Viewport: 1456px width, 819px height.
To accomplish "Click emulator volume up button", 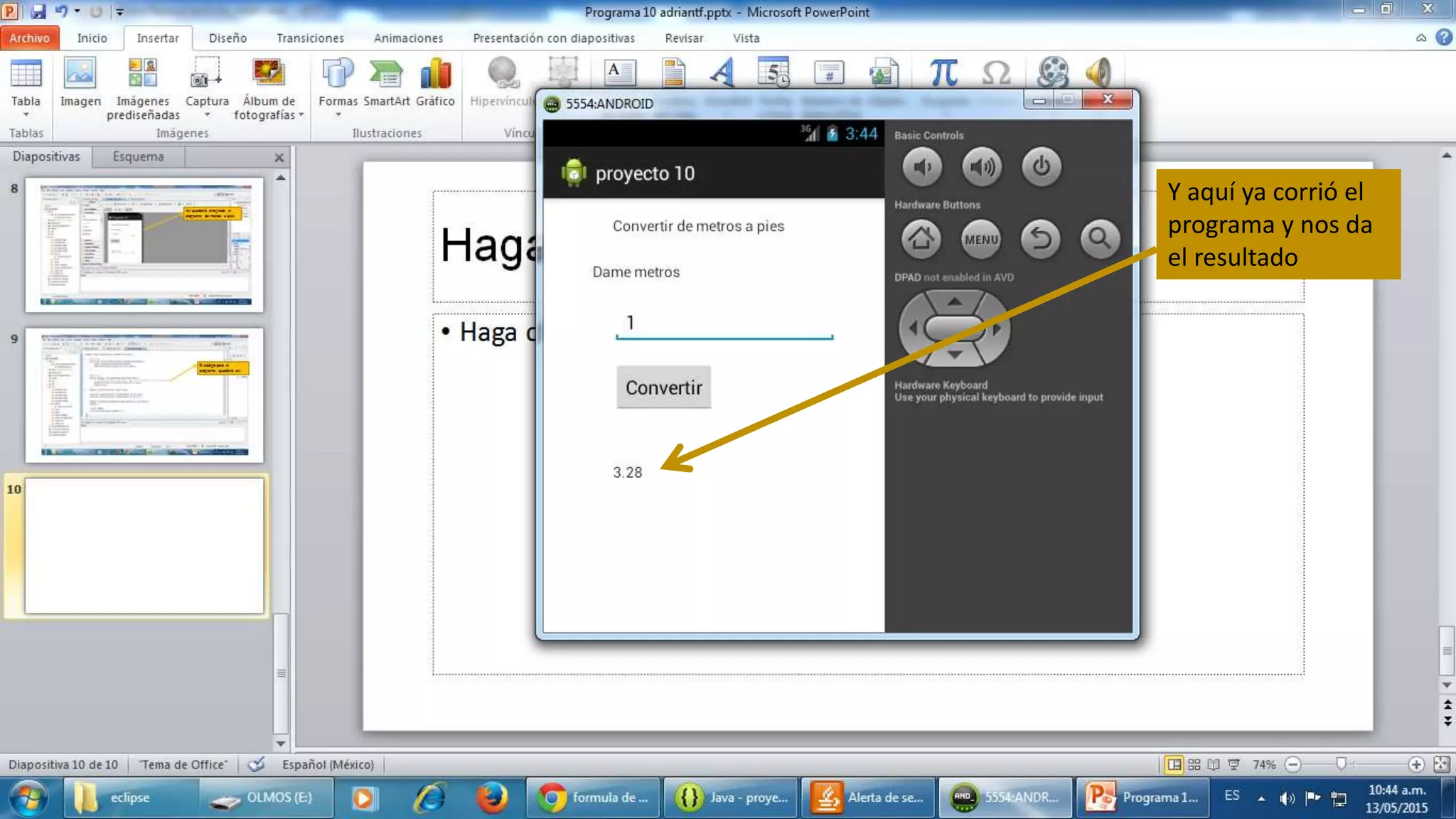I will coord(982,168).
